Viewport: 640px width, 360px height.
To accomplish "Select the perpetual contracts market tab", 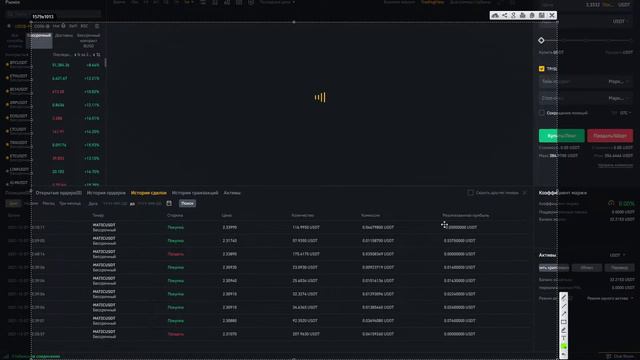I will (39, 40).
